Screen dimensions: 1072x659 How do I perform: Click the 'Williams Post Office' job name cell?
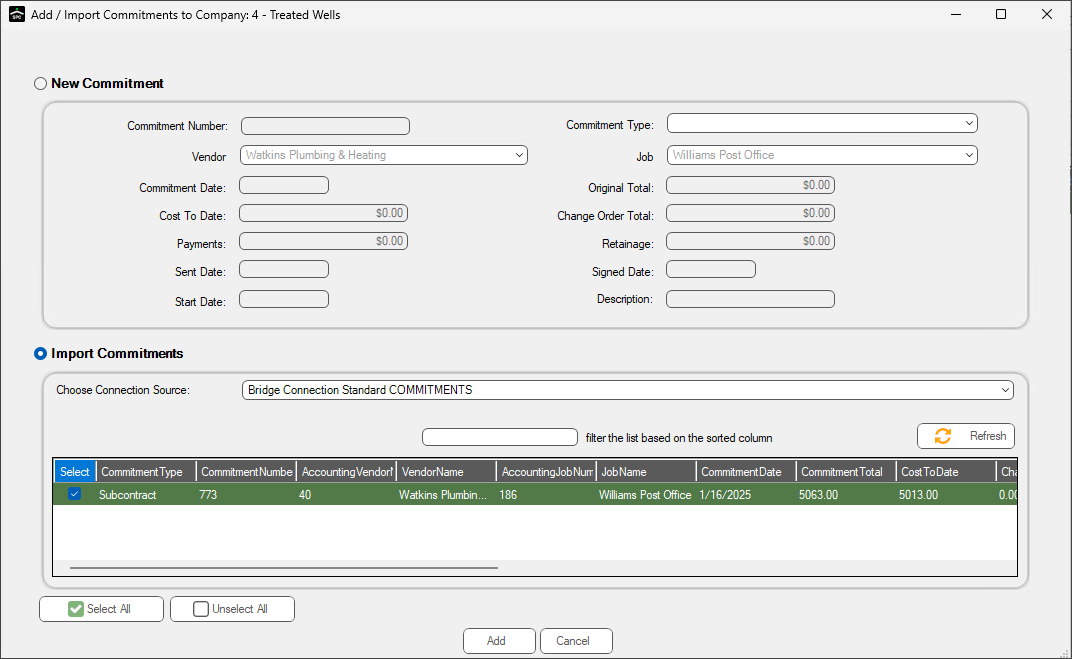(x=645, y=494)
